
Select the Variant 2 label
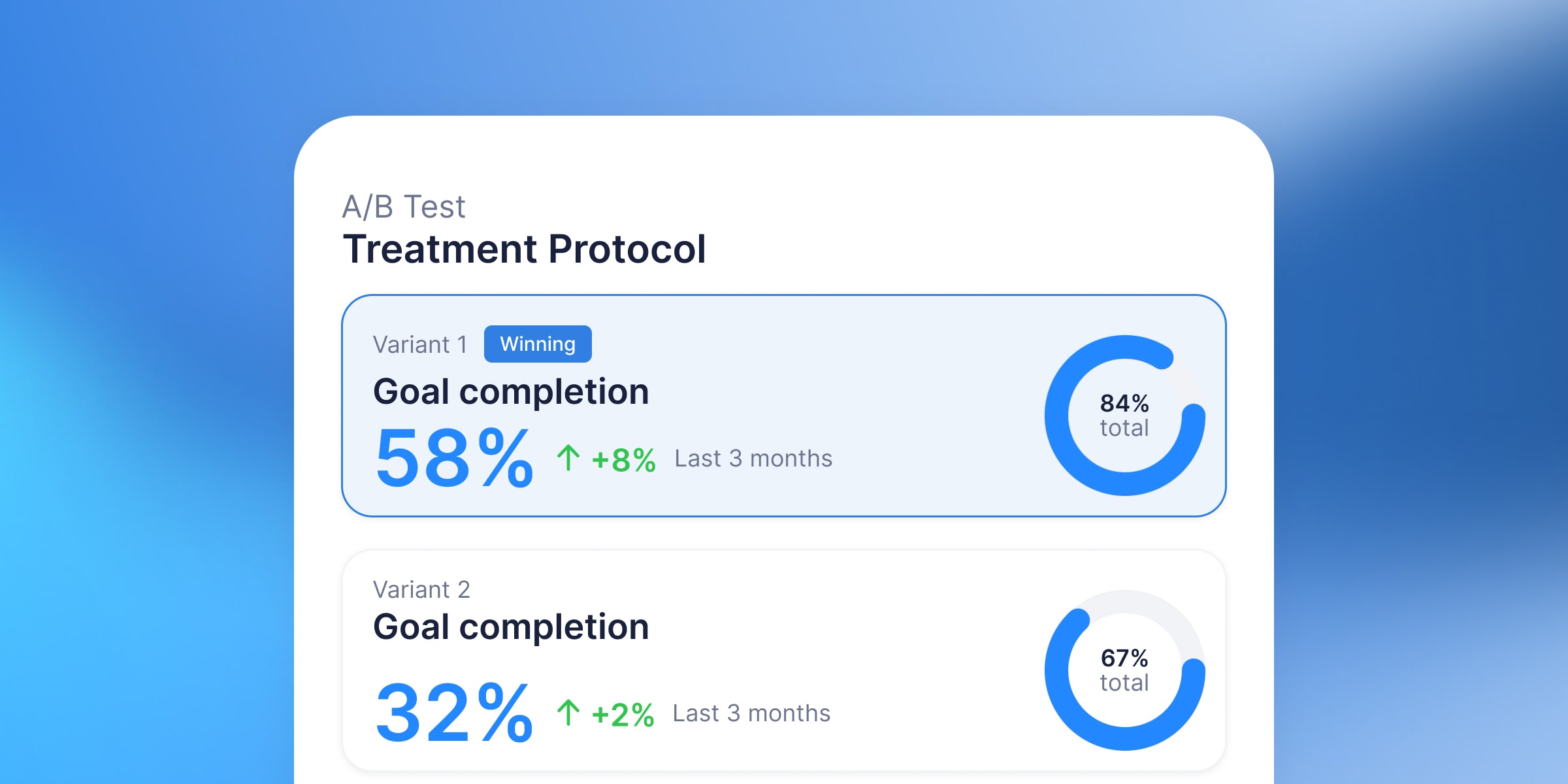pos(421,589)
